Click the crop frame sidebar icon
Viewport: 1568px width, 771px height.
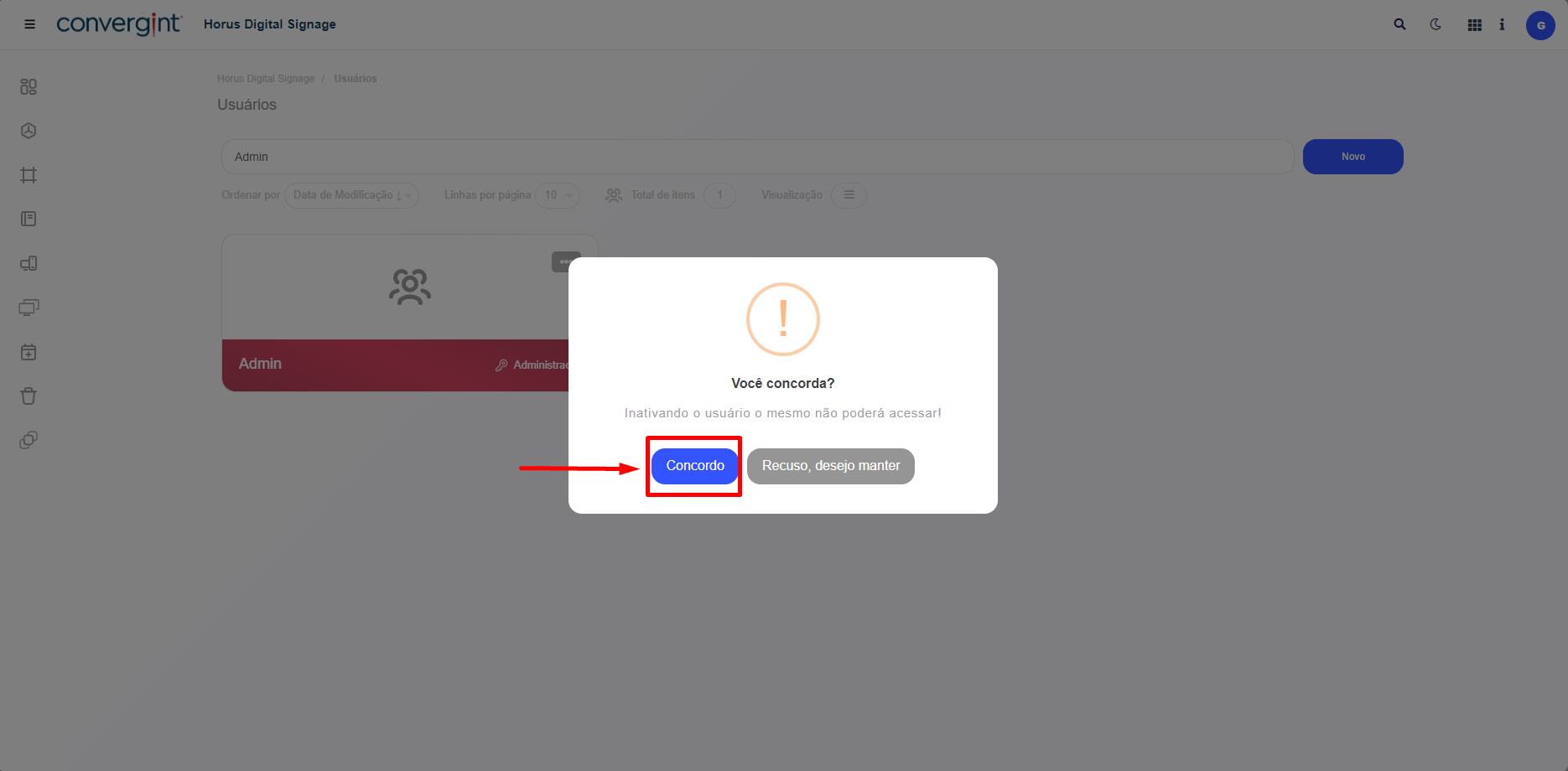29,175
